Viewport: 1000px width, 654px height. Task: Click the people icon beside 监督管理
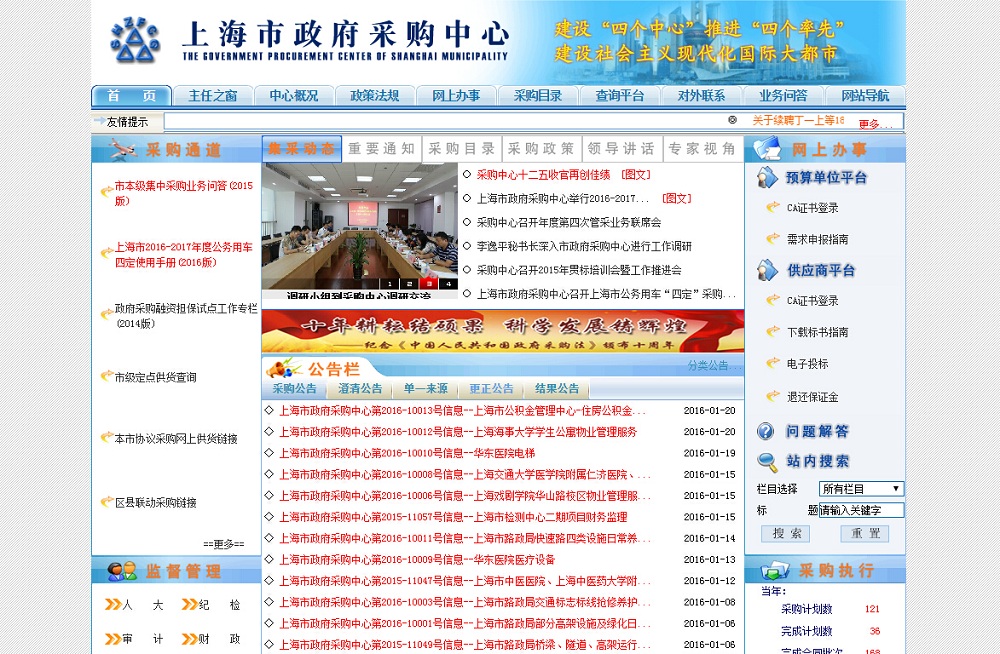(x=122, y=571)
